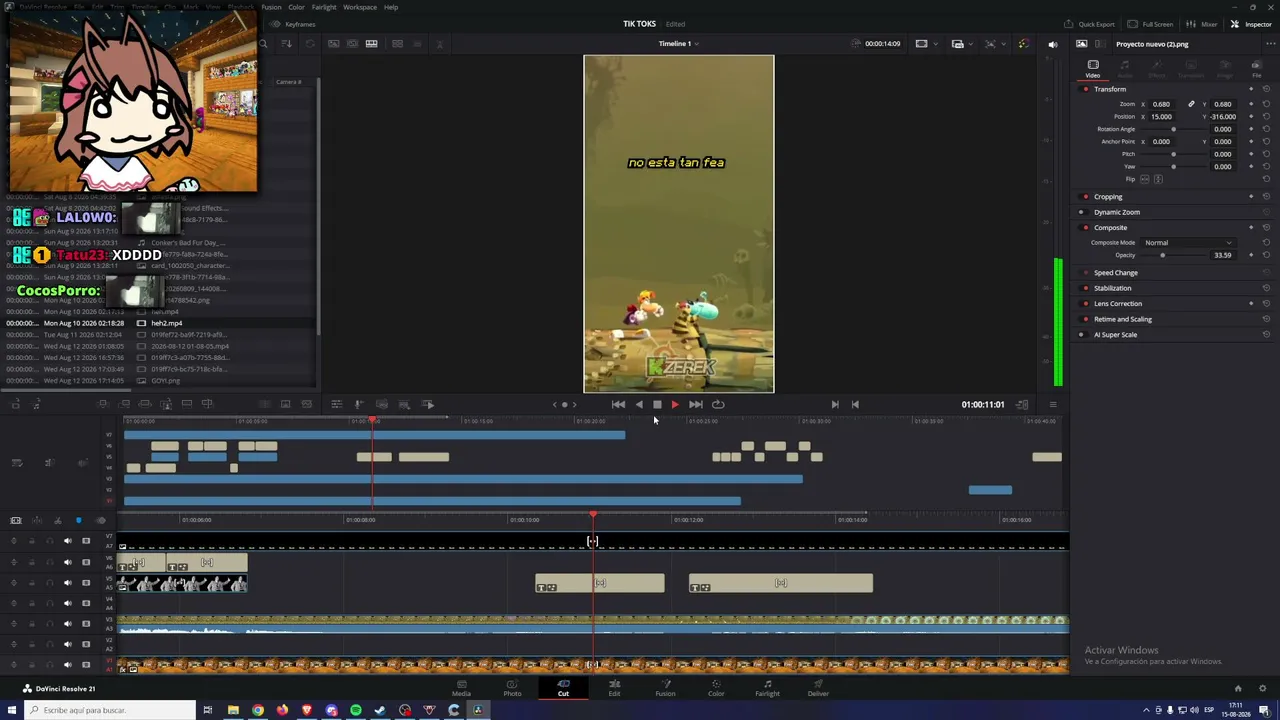Reset the Transform section
Viewport: 1280px width, 720px height.
1266,89
